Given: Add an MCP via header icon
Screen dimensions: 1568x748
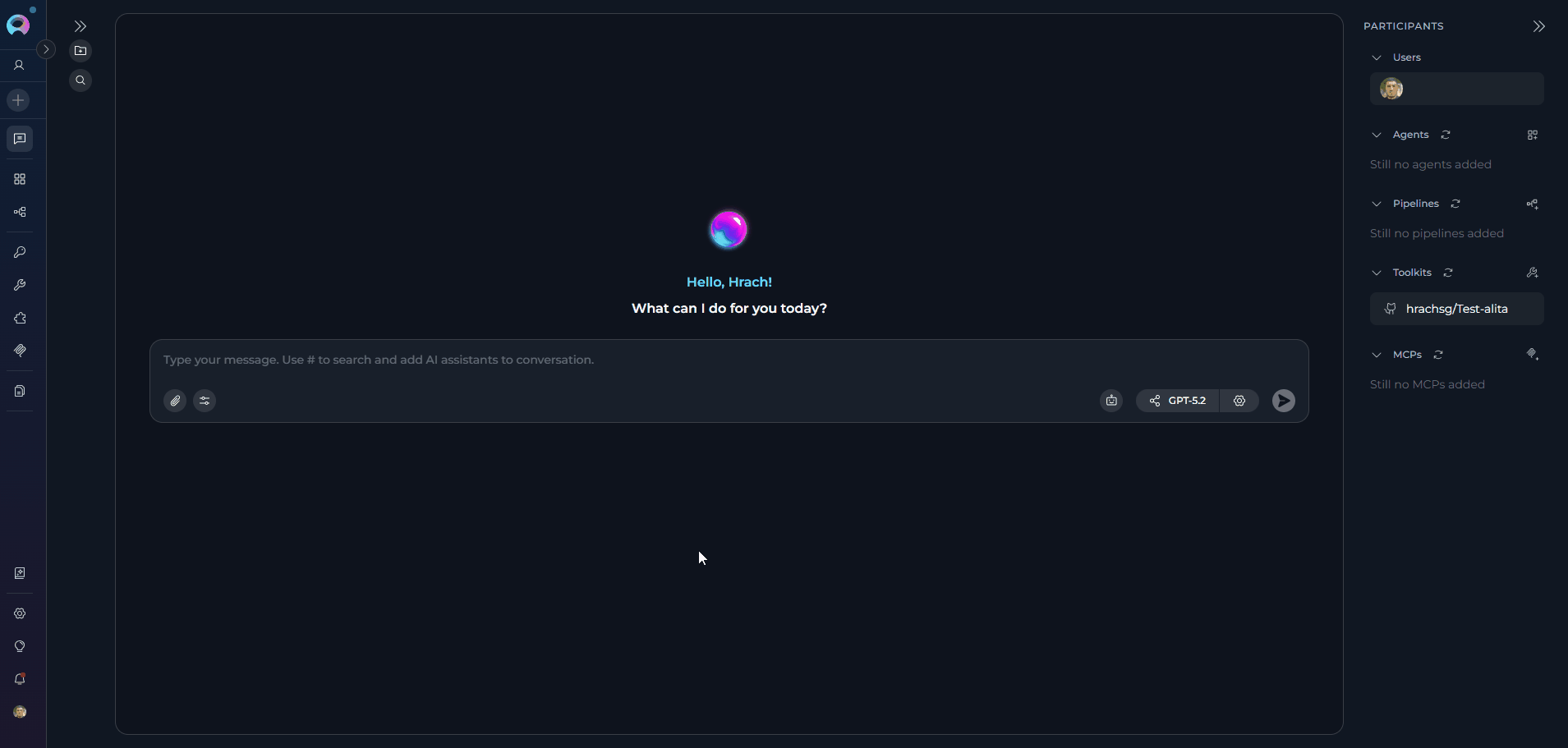Looking at the screenshot, I should [x=1532, y=355].
